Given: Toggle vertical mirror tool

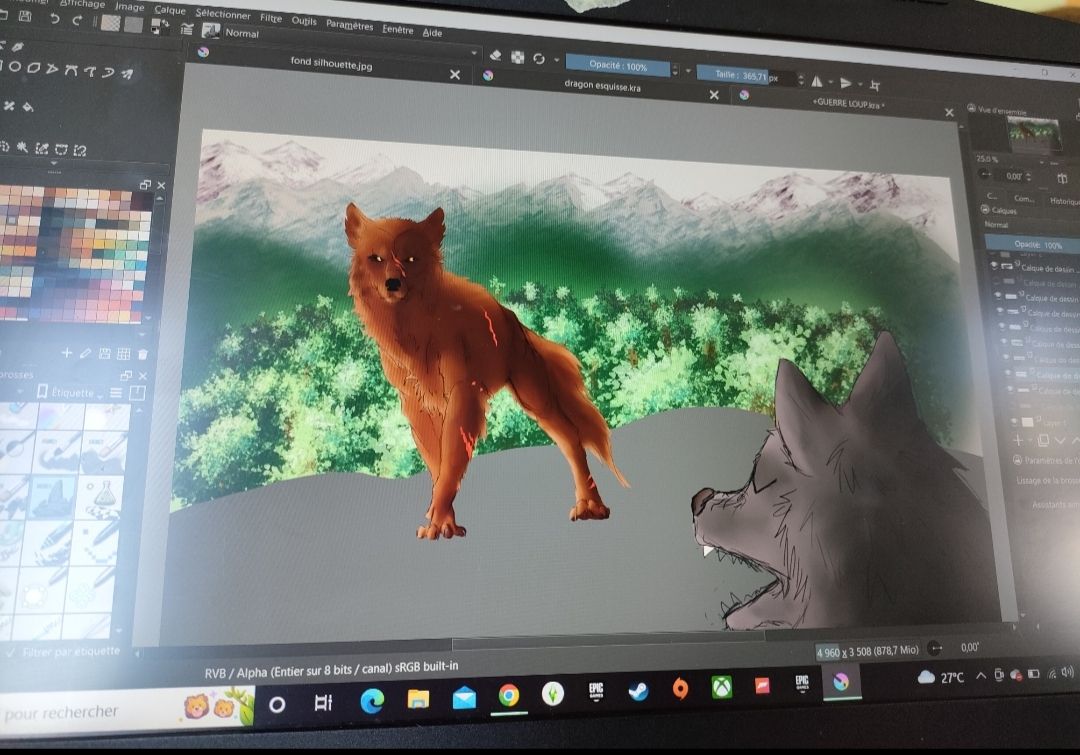Looking at the screenshot, I should click(x=846, y=83).
